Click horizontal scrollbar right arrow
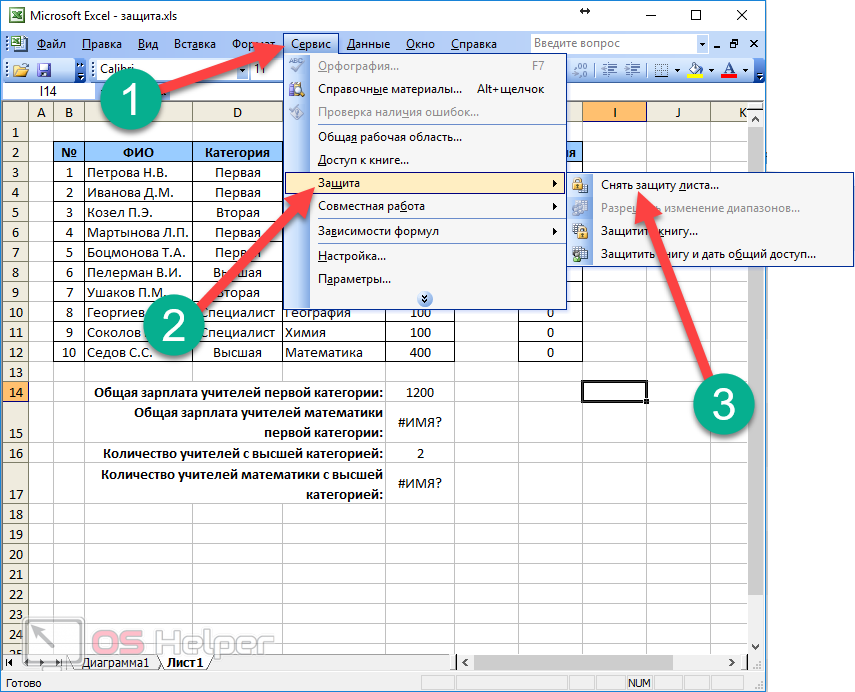855x692 pixels. (x=732, y=663)
